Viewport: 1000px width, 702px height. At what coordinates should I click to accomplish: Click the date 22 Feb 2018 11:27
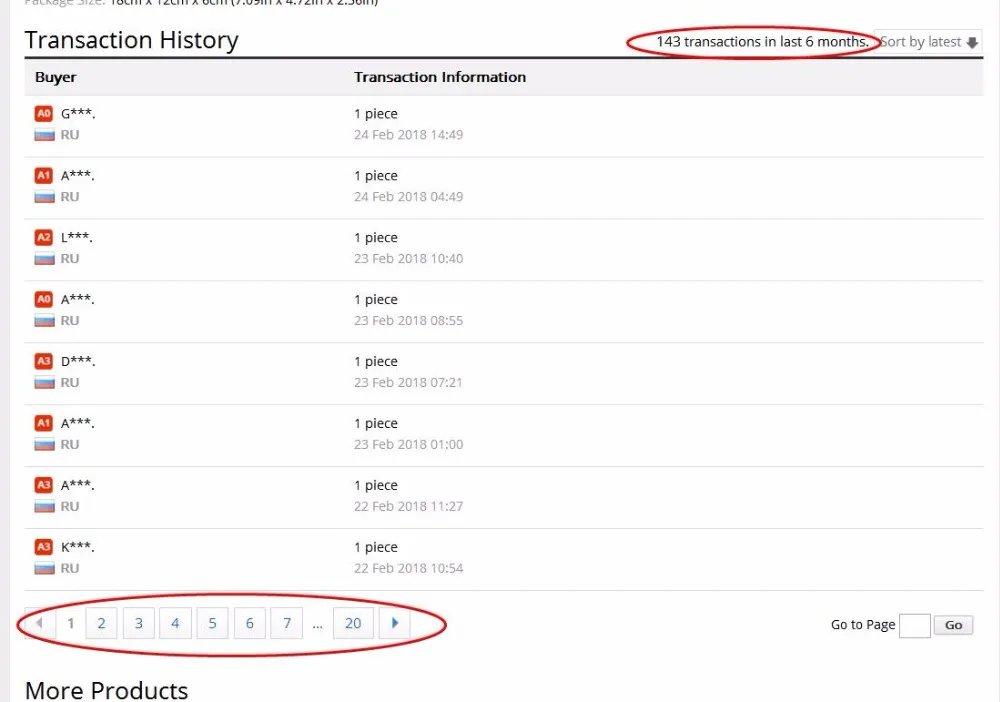point(409,506)
